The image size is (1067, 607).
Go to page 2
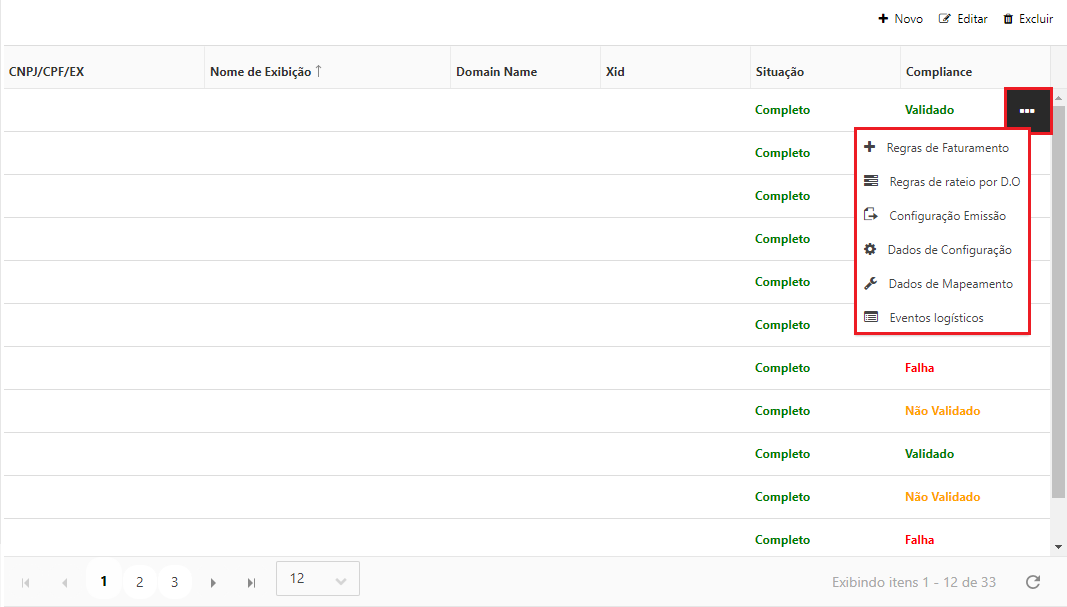coord(139,582)
